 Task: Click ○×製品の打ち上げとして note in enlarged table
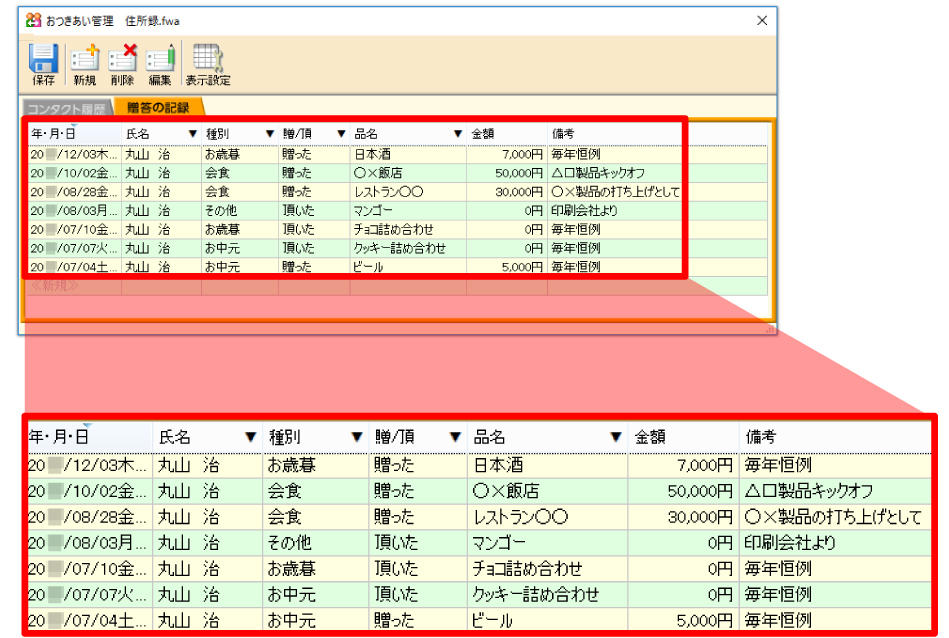coord(833,517)
